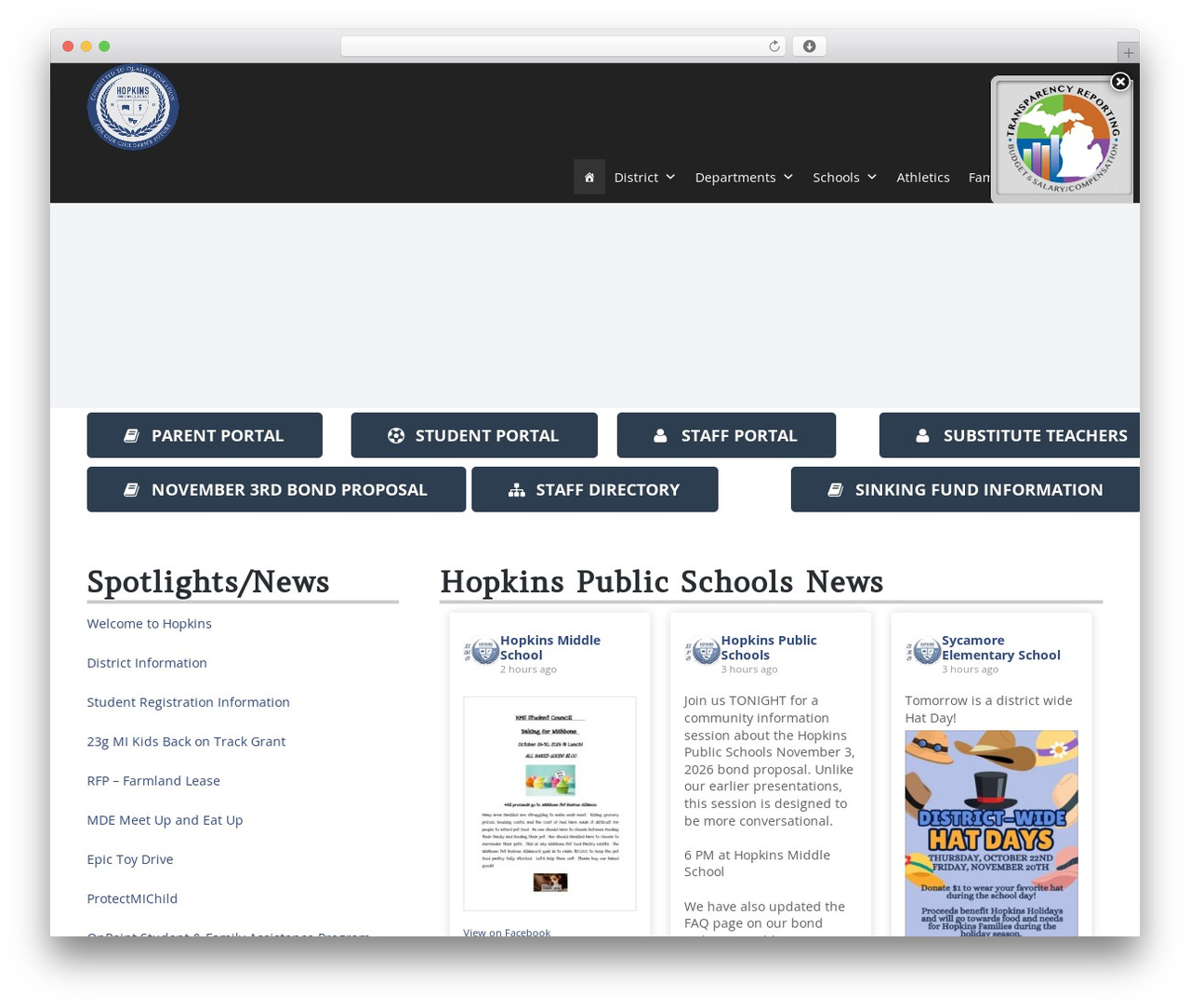Open the MDE Meet Up and Eat Up link
The width and height of the screenshot is (1190, 1008).
click(x=165, y=819)
